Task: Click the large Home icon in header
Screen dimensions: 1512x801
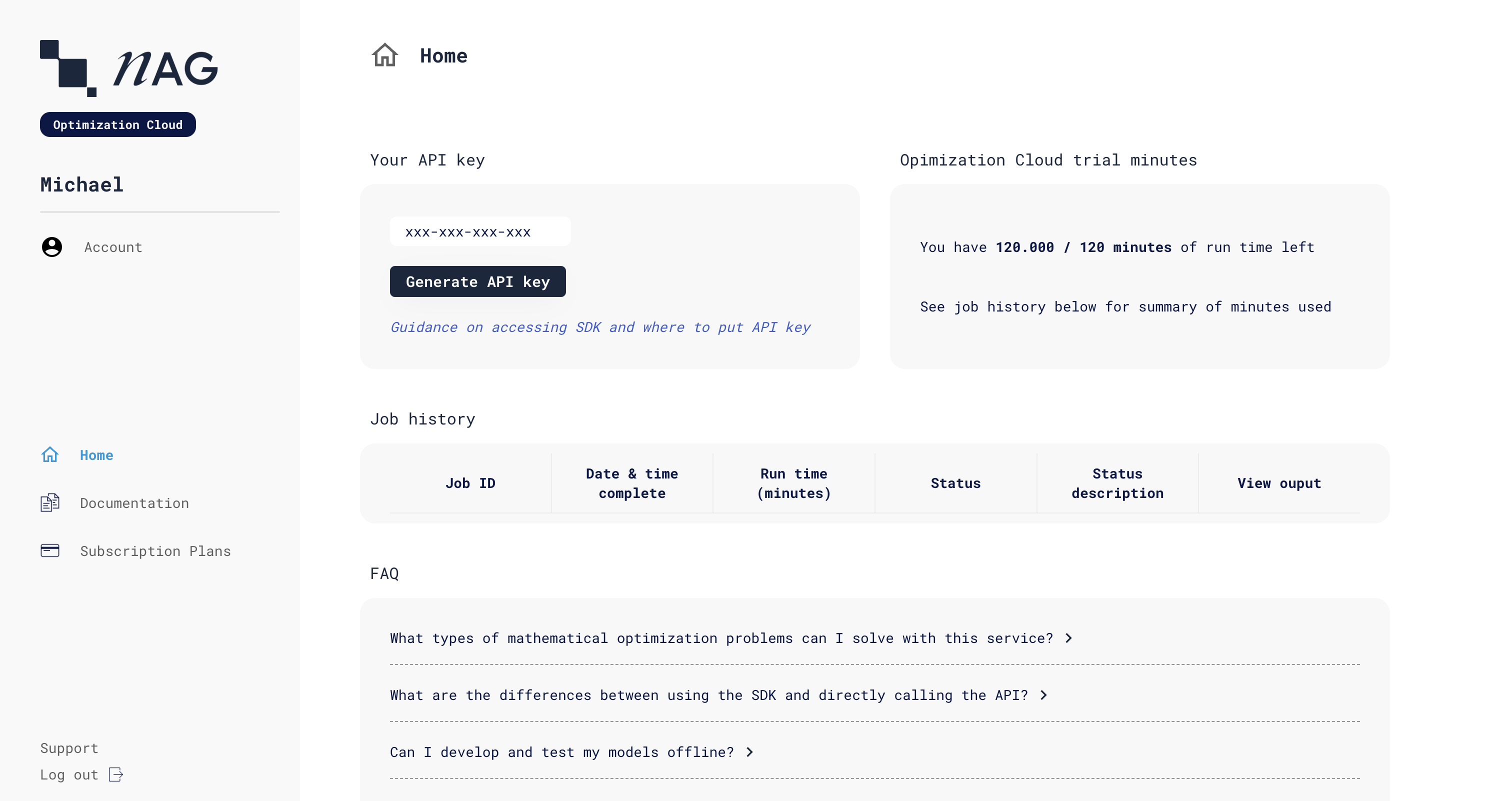Action: point(384,55)
